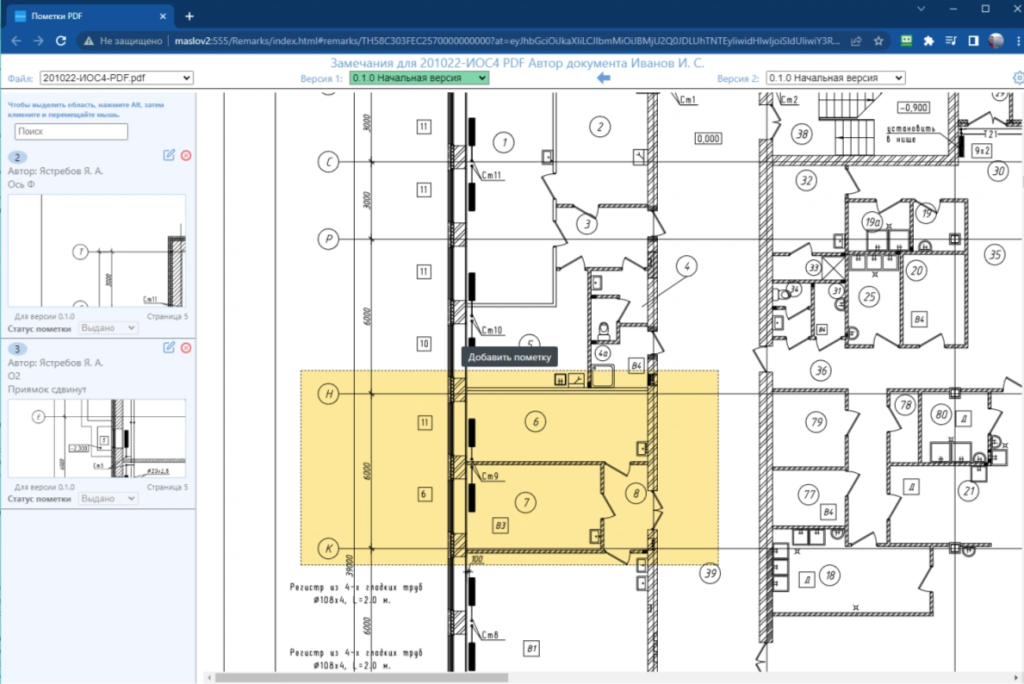Delete remark 2 using red cross icon
Image resolution: width=1024 pixels, height=684 pixels.
click(x=186, y=155)
